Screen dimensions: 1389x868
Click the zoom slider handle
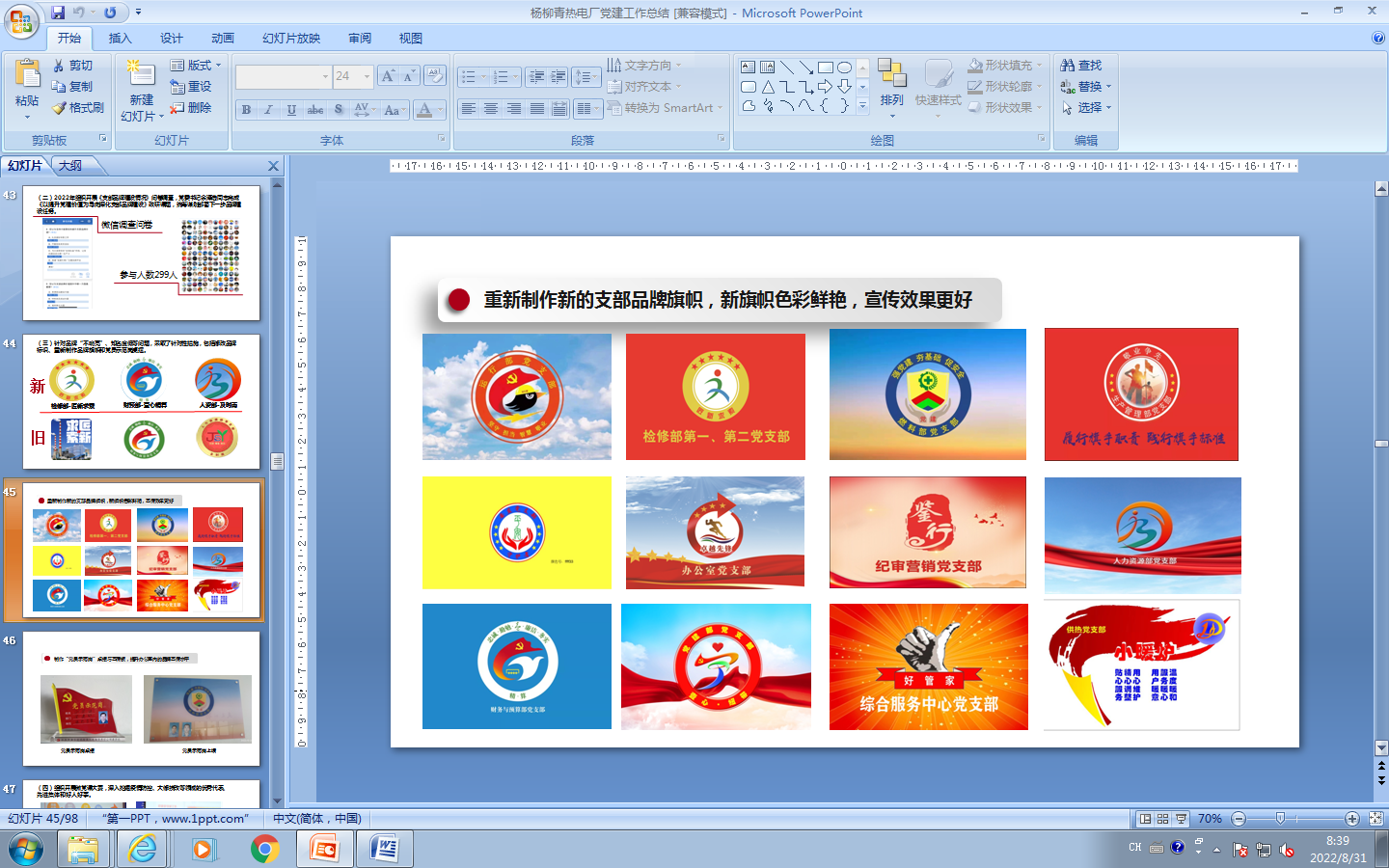click(x=1280, y=819)
